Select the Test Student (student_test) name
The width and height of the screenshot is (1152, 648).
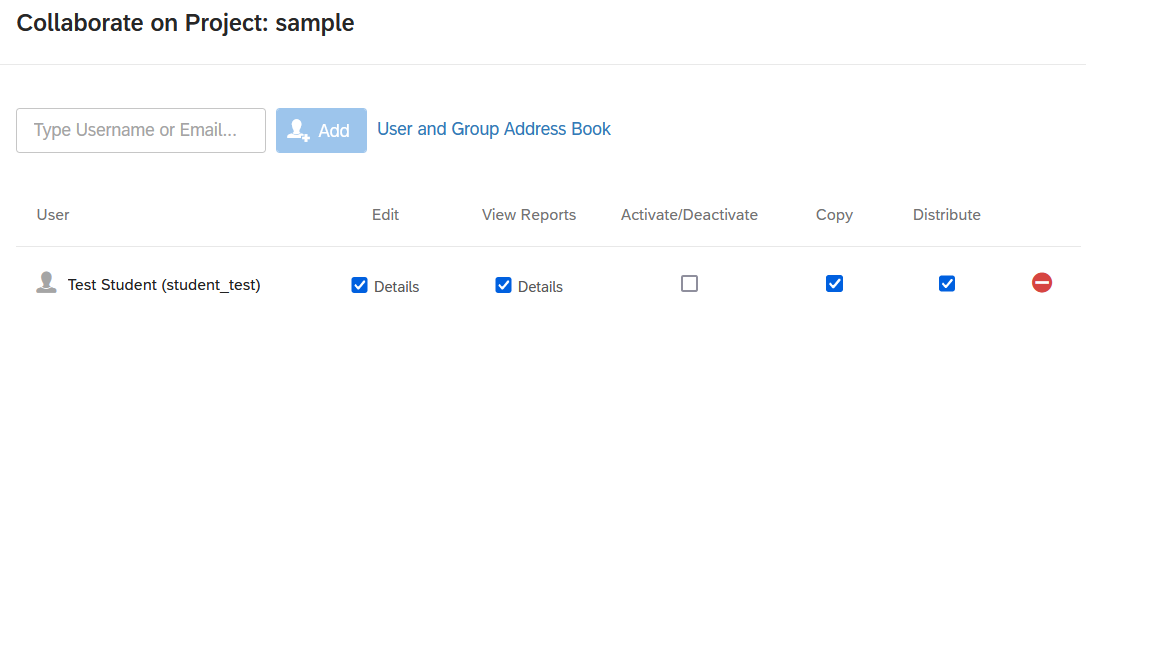click(164, 285)
